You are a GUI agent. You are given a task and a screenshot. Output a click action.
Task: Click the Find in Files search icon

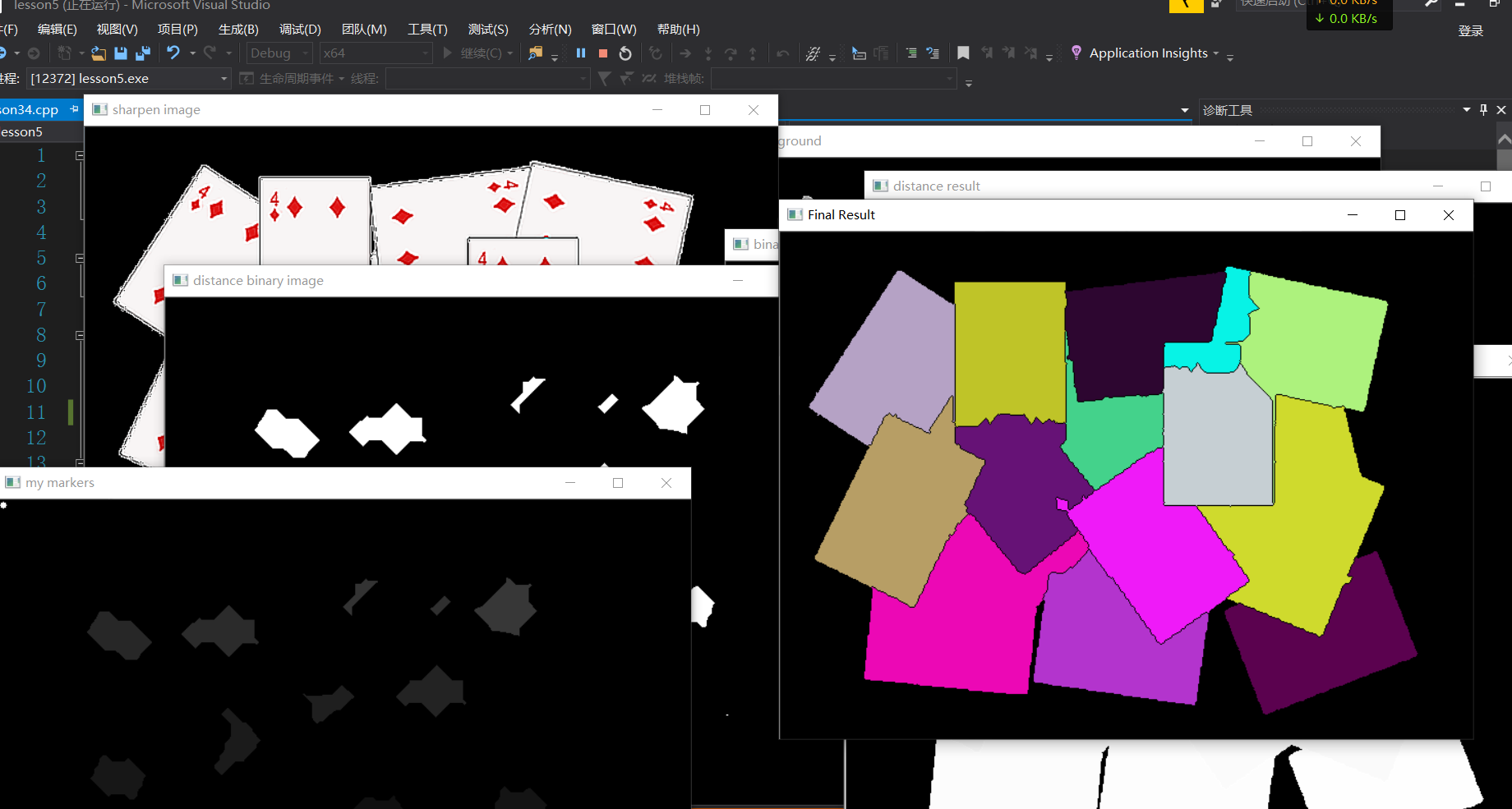click(536, 53)
